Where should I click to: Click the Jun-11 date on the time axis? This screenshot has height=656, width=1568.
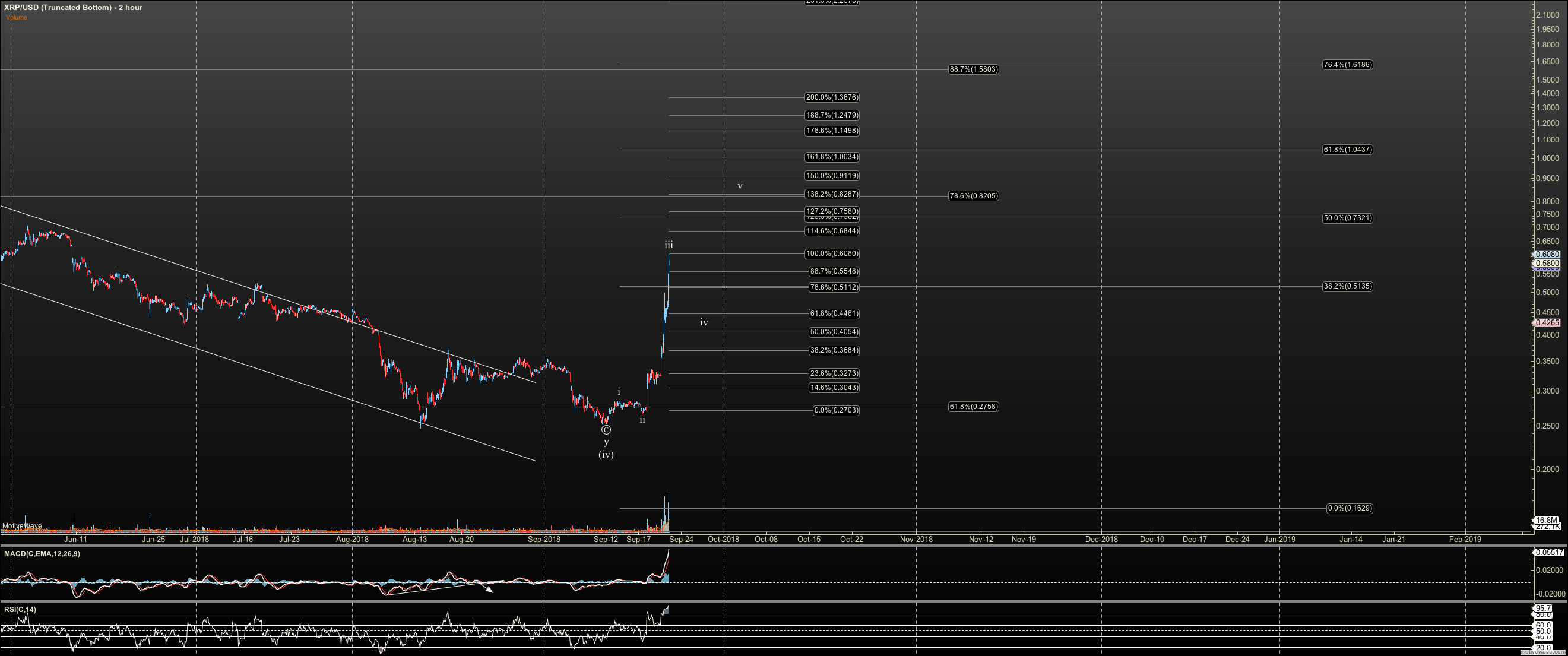point(75,539)
